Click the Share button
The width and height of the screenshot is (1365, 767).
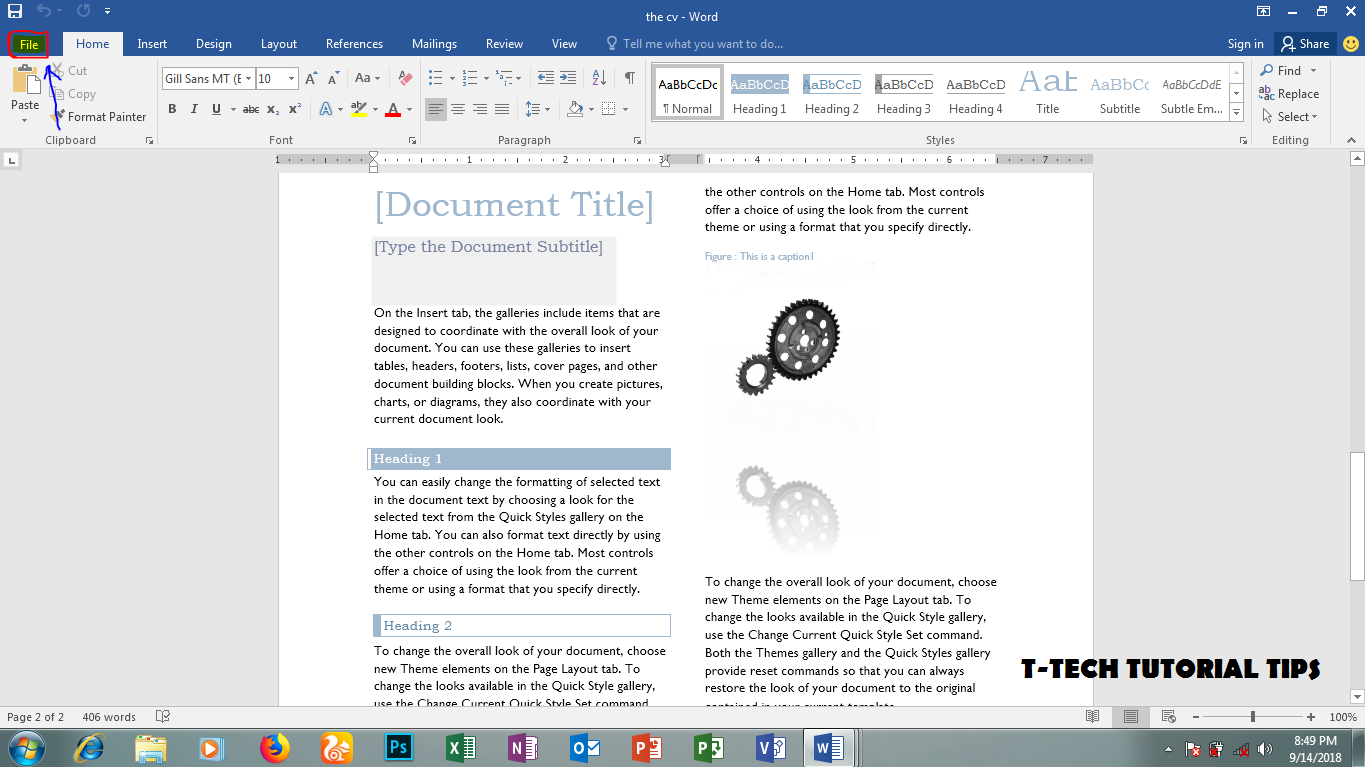(1304, 44)
